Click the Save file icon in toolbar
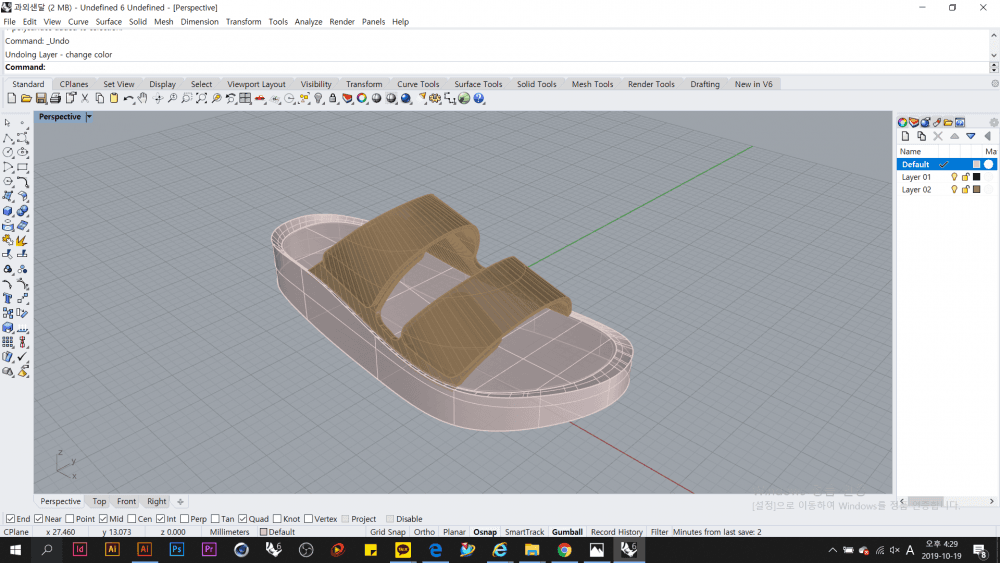The height and width of the screenshot is (563, 1000). click(x=41, y=99)
